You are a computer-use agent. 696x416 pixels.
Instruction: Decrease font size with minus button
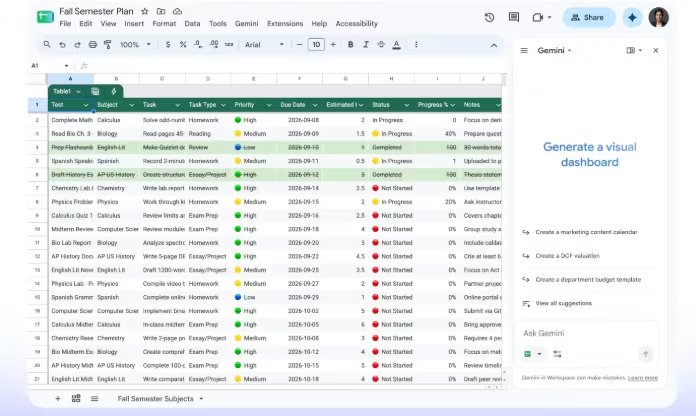pyautogui.click(x=299, y=44)
